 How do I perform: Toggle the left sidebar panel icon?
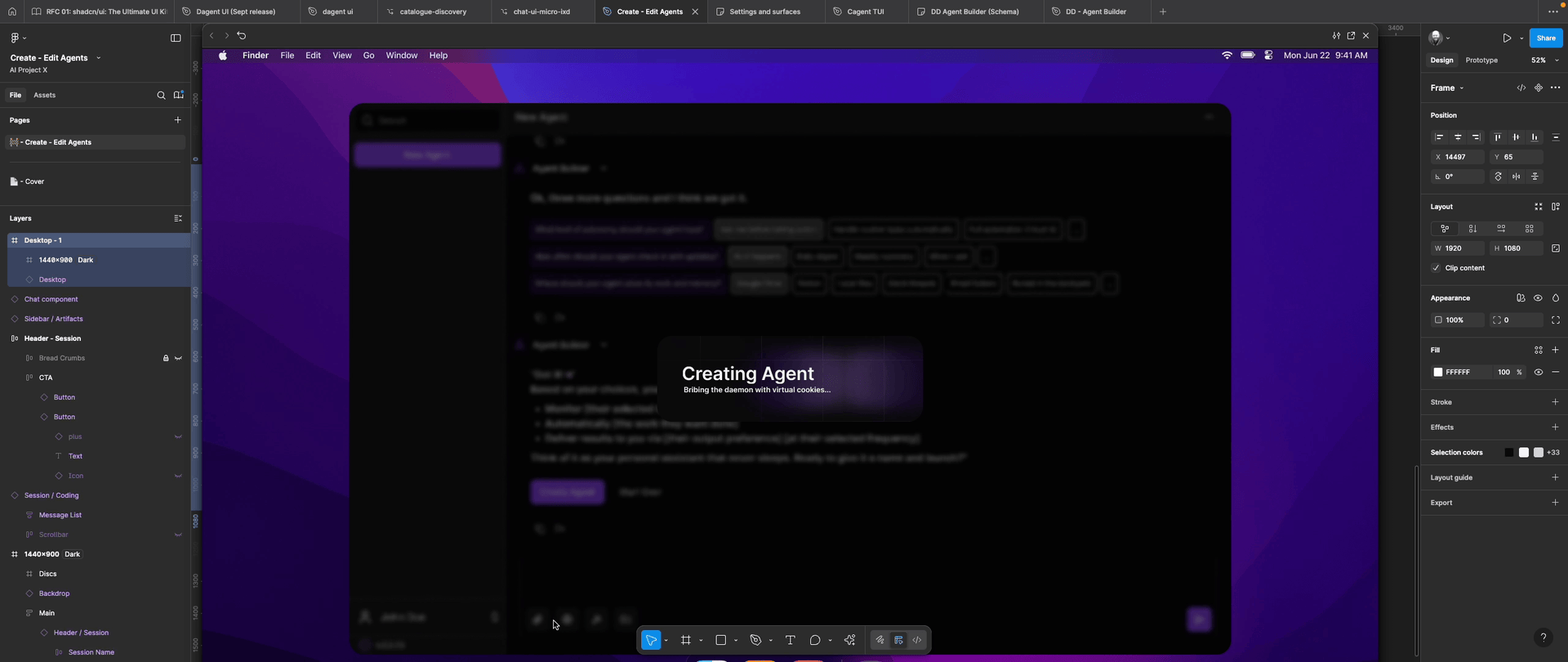click(x=176, y=38)
